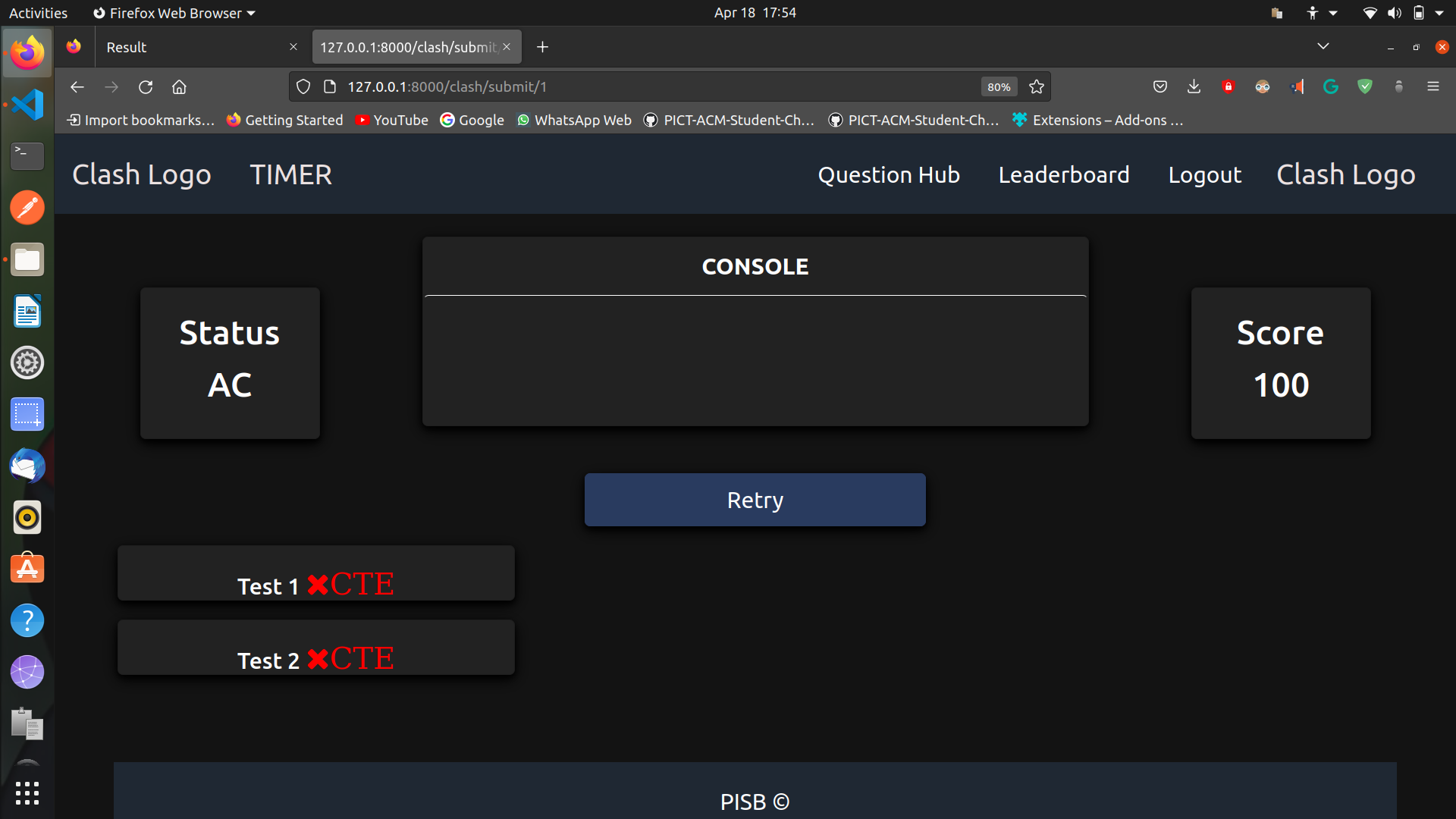Open Google bookmark
This screenshot has height=819, width=1456.
(x=472, y=120)
